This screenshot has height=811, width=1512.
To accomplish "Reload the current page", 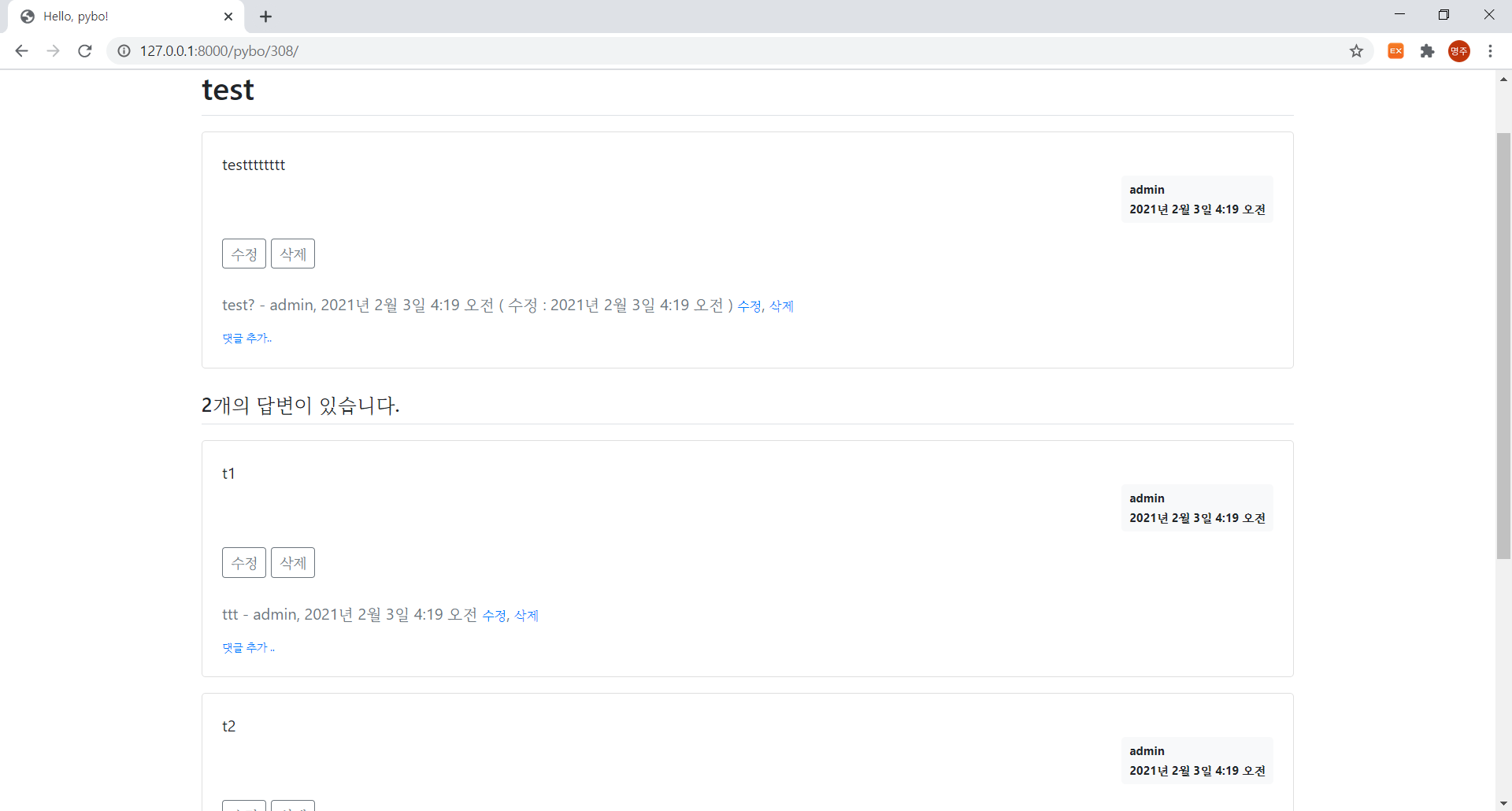I will (84, 50).
